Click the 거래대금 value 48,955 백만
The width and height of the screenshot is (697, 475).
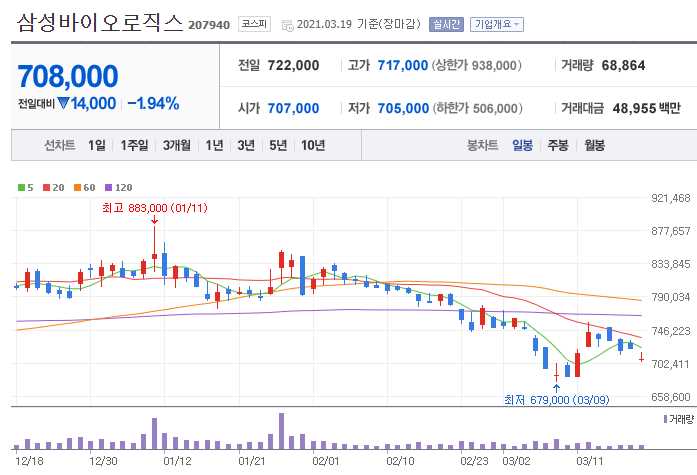(x=646, y=108)
